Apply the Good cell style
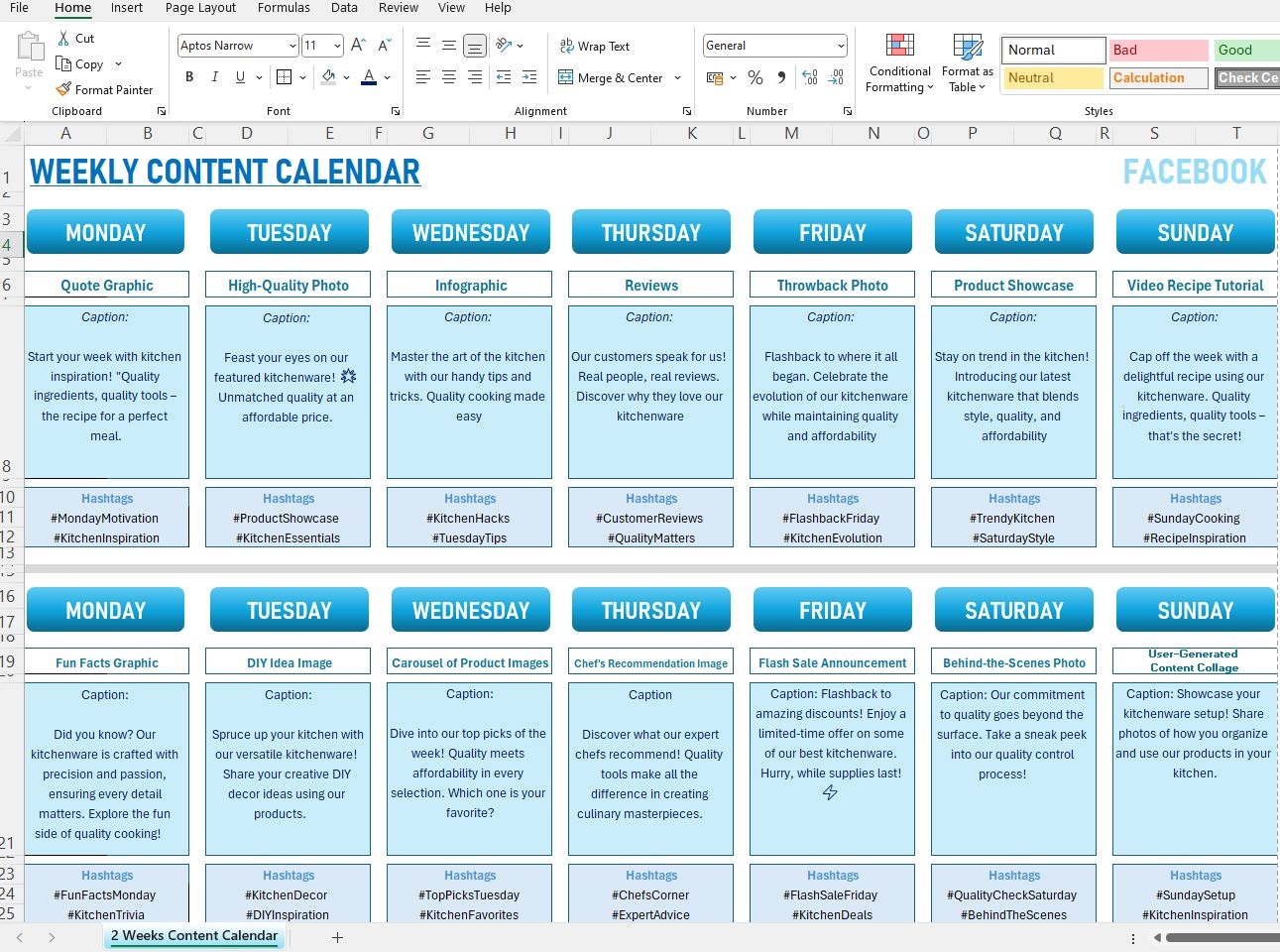The width and height of the screenshot is (1280, 952). pyautogui.click(x=1246, y=50)
